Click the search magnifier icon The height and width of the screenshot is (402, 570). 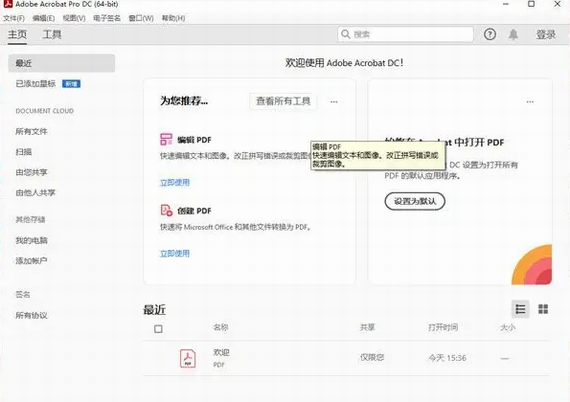(x=345, y=34)
